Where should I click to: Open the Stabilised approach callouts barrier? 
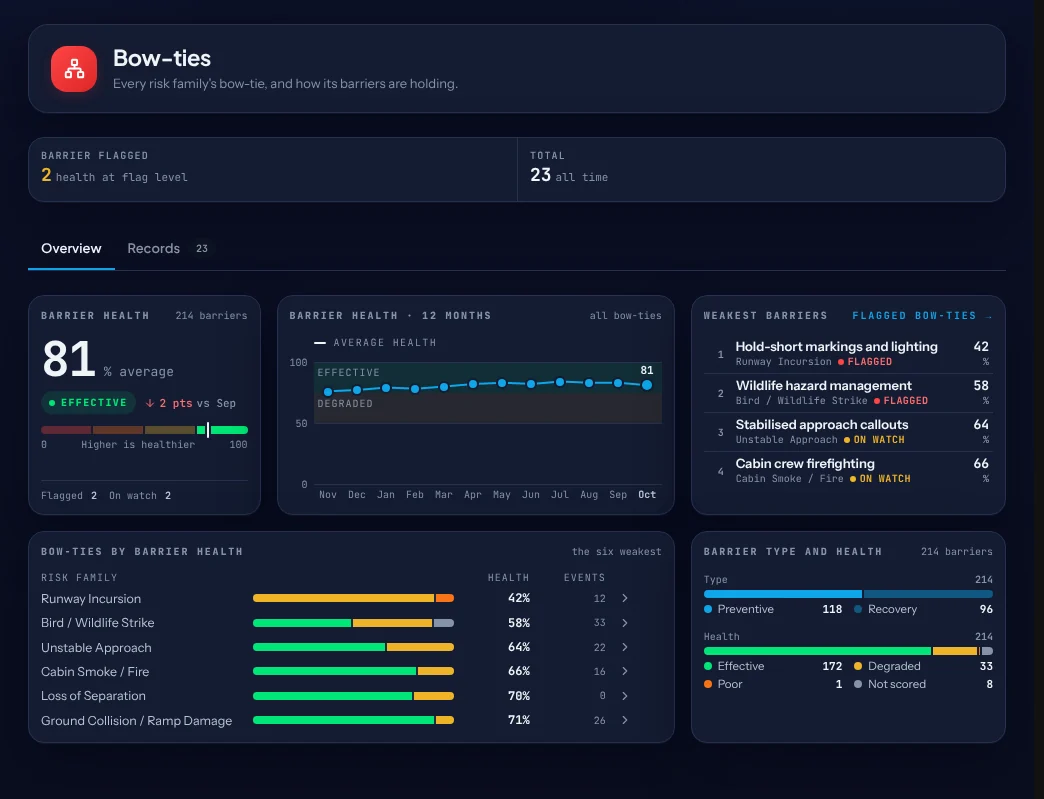pyautogui.click(x=848, y=431)
